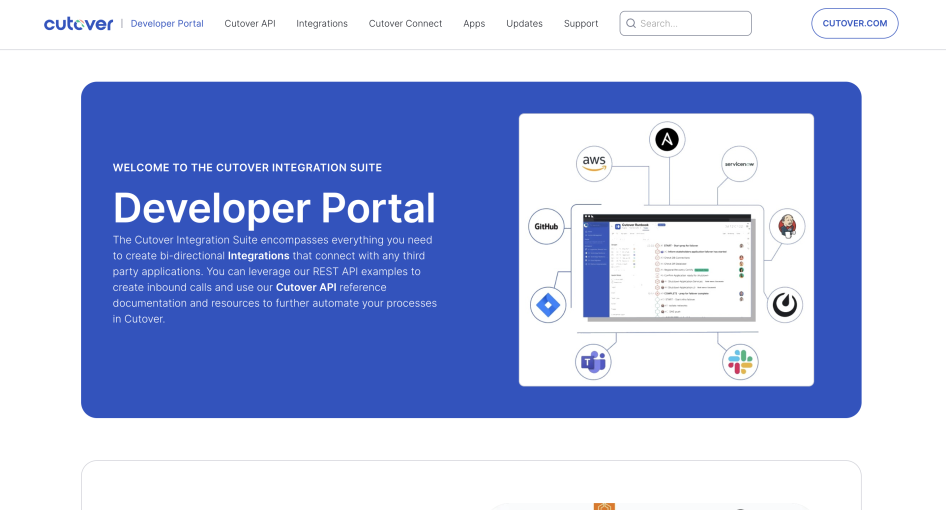Click the 'WELCOME TO THE CUTOVER INTEGRATION SUITE' text
This screenshot has height=510, width=946.
click(247, 168)
